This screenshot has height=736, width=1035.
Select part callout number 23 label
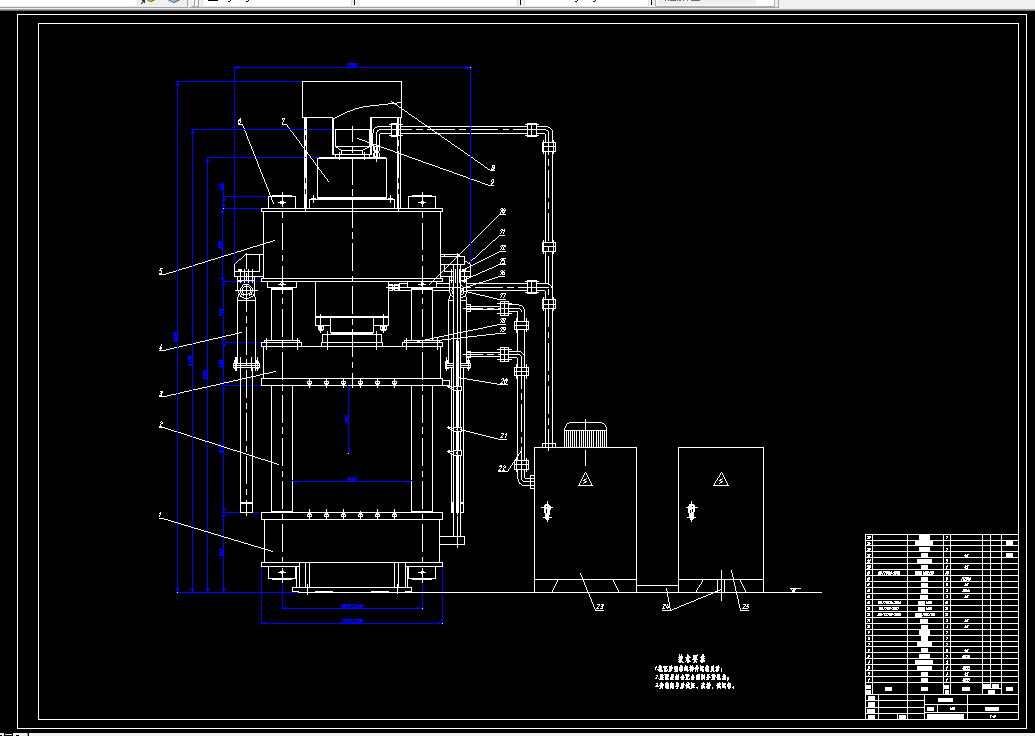tap(599, 607)
